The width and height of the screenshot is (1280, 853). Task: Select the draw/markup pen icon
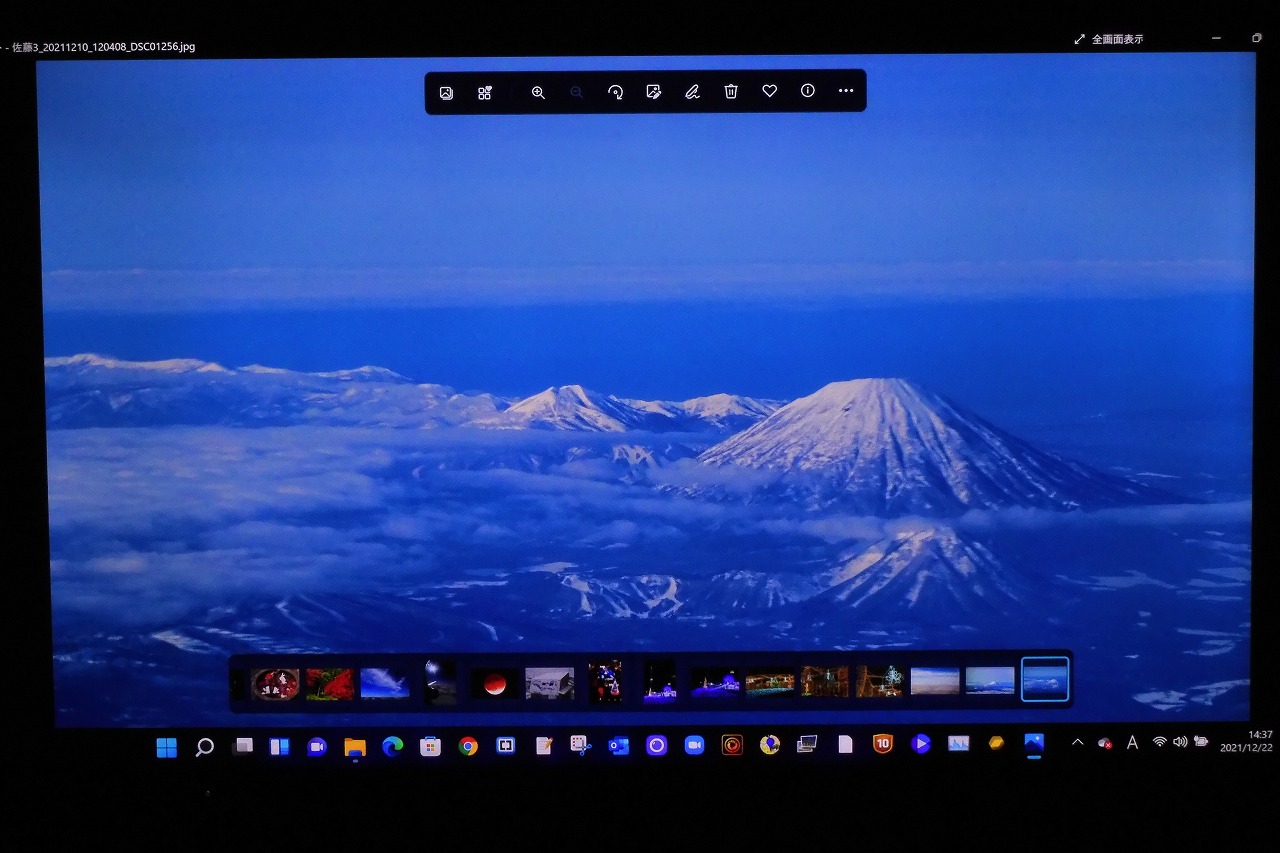(692, 92)
